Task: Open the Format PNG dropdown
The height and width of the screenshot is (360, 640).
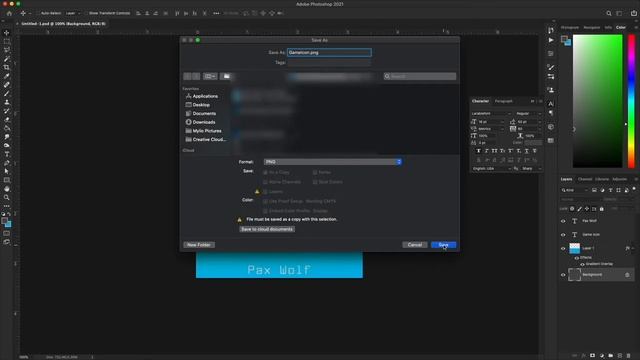Action: click(333, 162)
